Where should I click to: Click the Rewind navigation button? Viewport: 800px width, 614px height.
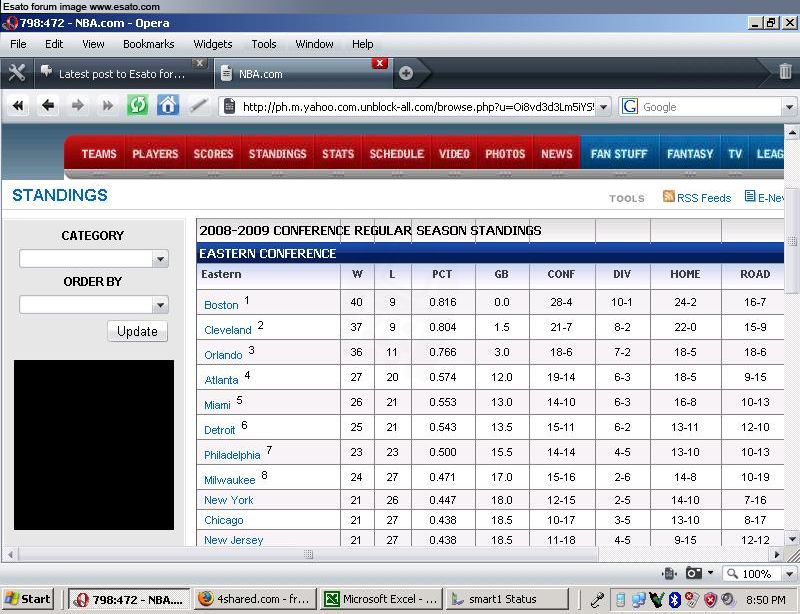[x=18, y=106]
